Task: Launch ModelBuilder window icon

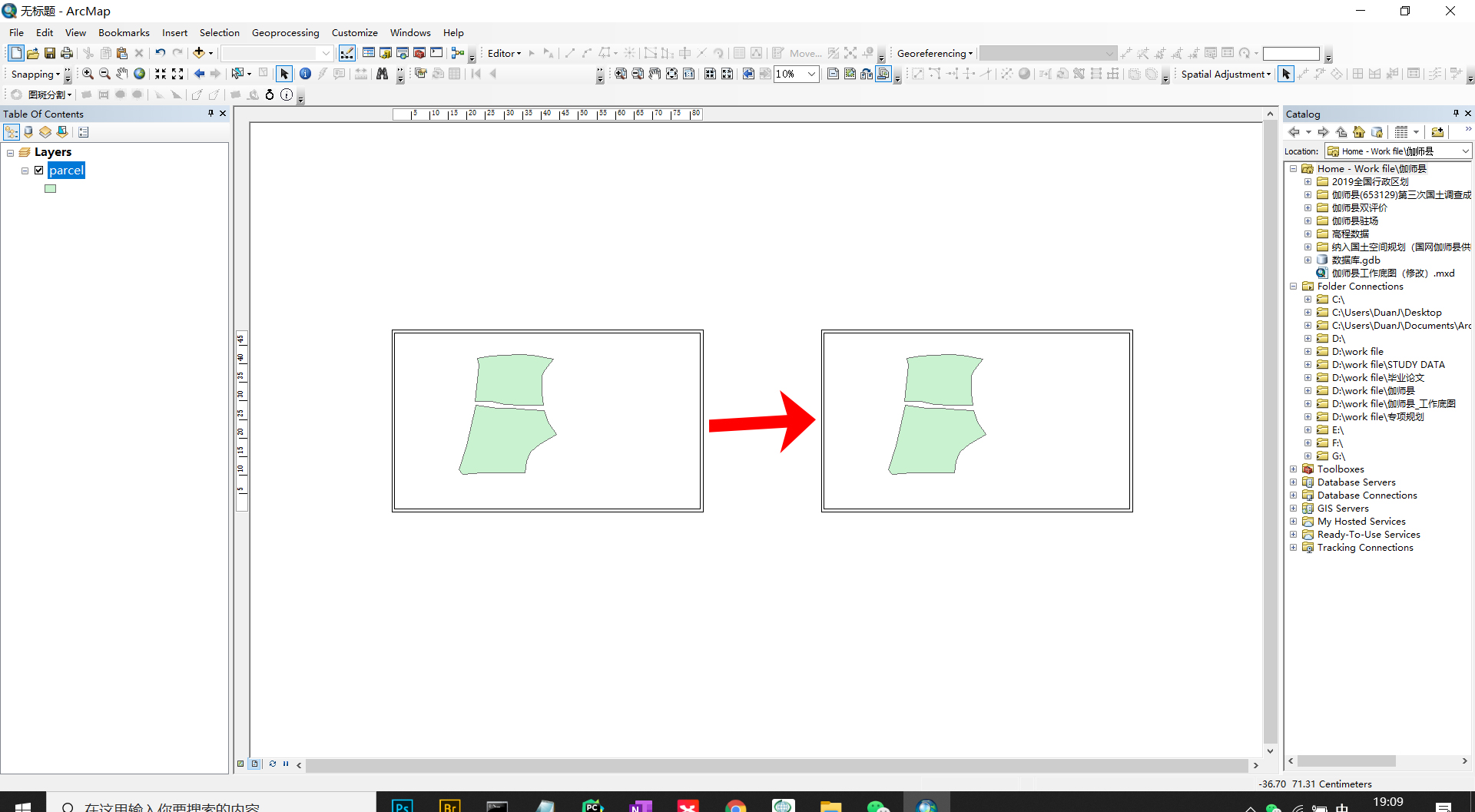Action: 458,53
